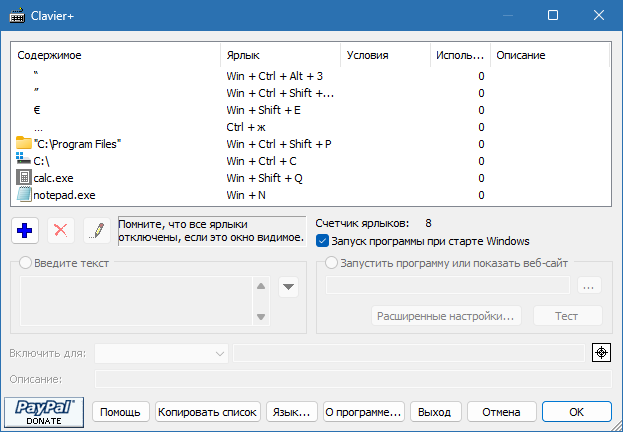Screen dimensions: 623x432
Task: Open the "Включить для" combo box
Action: point(161,353)
